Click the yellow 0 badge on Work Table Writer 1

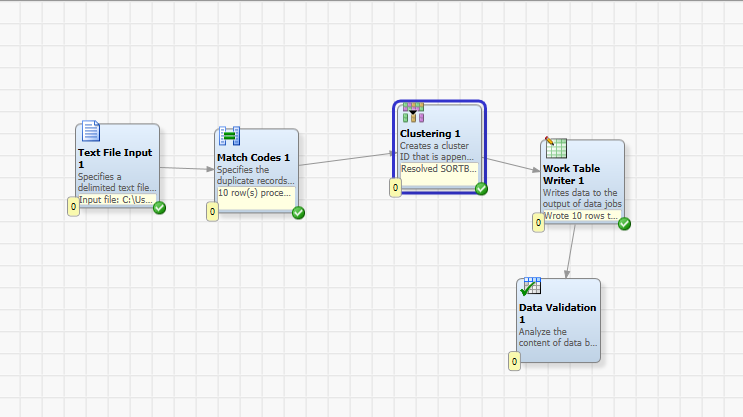[538, 223]
